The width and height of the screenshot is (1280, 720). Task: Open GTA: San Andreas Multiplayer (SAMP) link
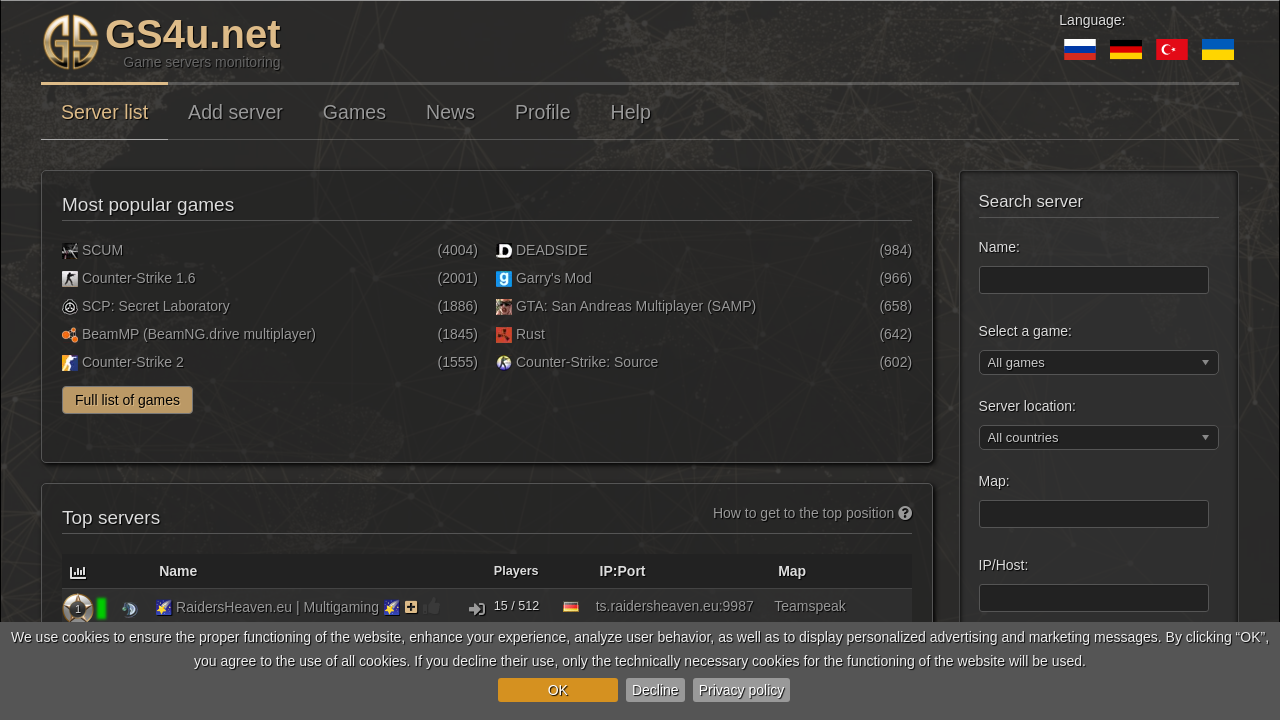pos(635,306)
